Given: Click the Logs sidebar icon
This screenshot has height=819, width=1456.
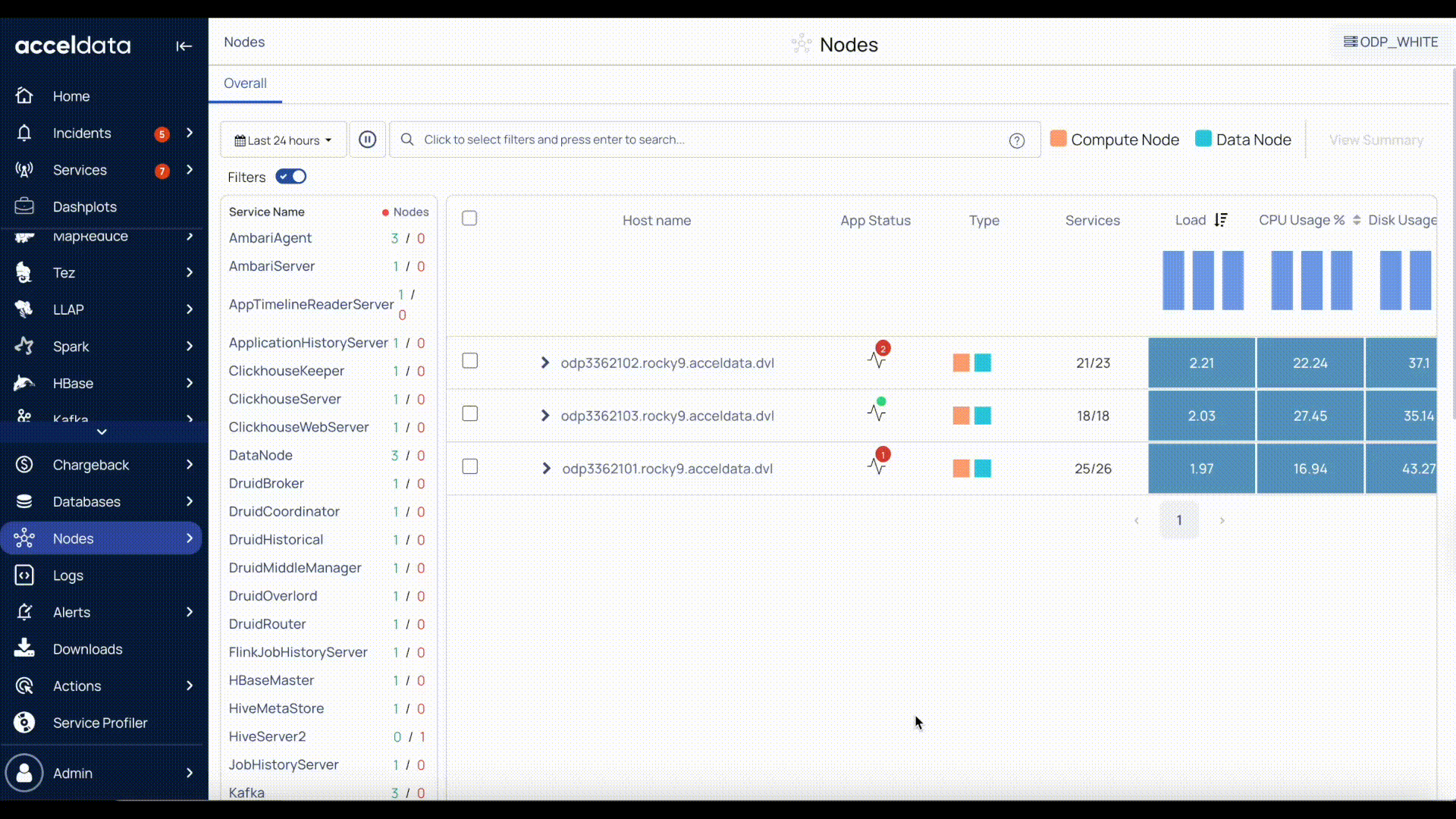Looking at the screenshot, I should pos(24,576).
